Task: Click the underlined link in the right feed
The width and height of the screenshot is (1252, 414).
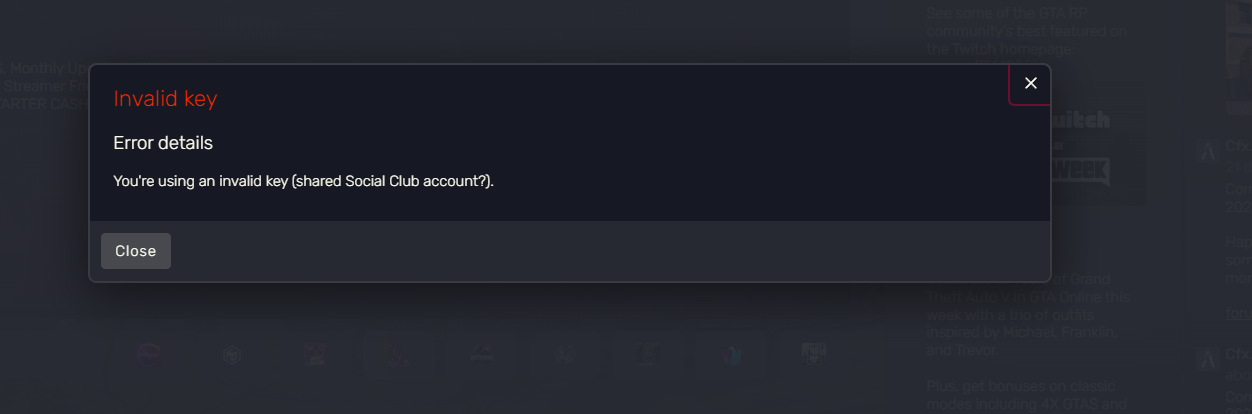Action: pyautogui.click(x=1239, y=313)
